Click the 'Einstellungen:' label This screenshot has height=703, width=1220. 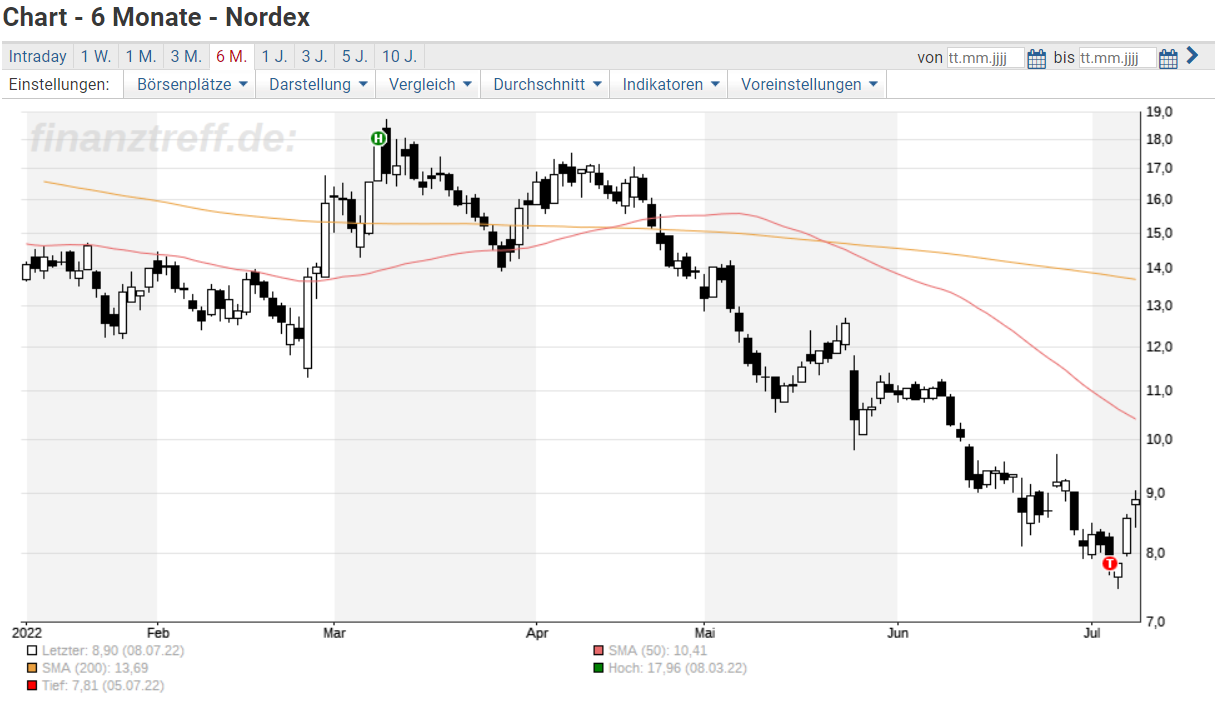click(59, 85)
